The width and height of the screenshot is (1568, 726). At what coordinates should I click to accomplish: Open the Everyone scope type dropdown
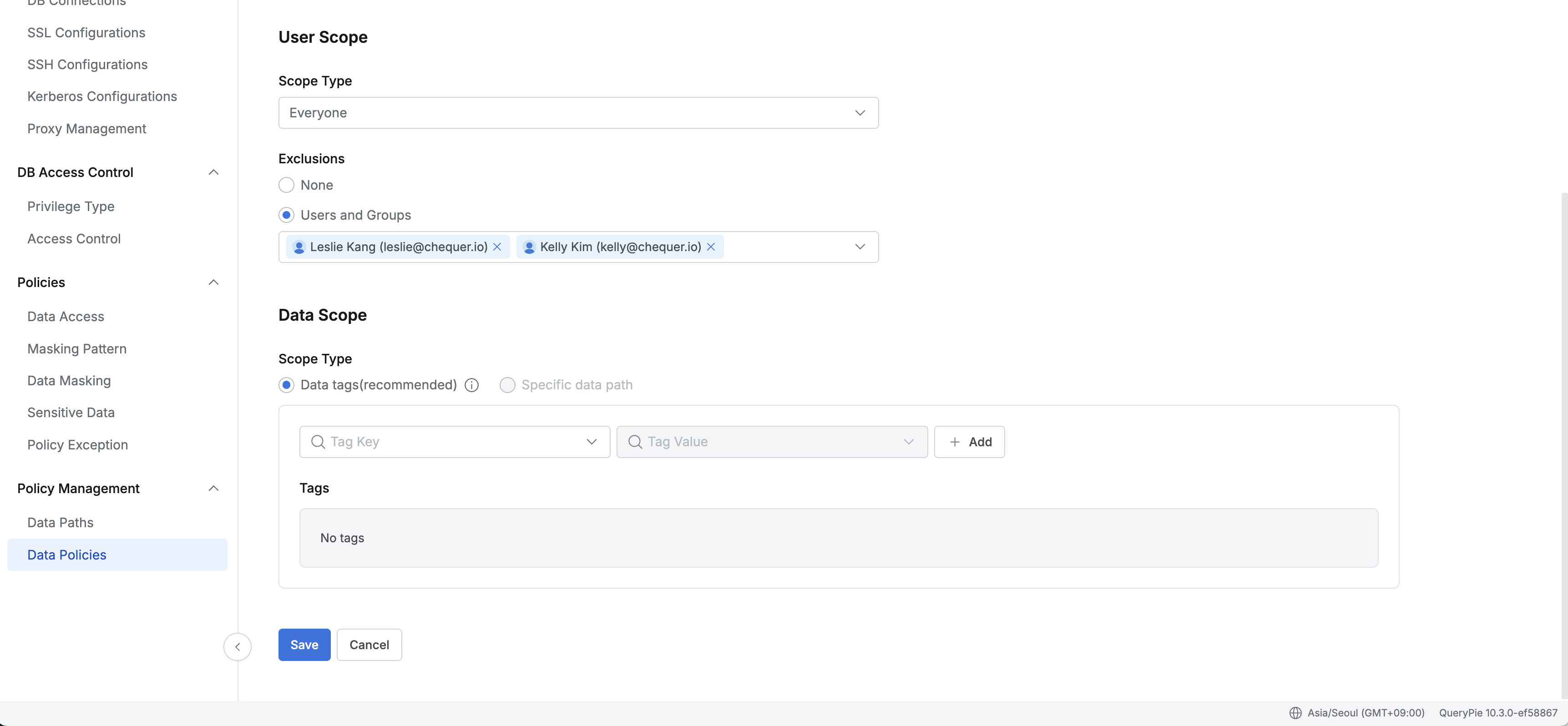(578, 112)
